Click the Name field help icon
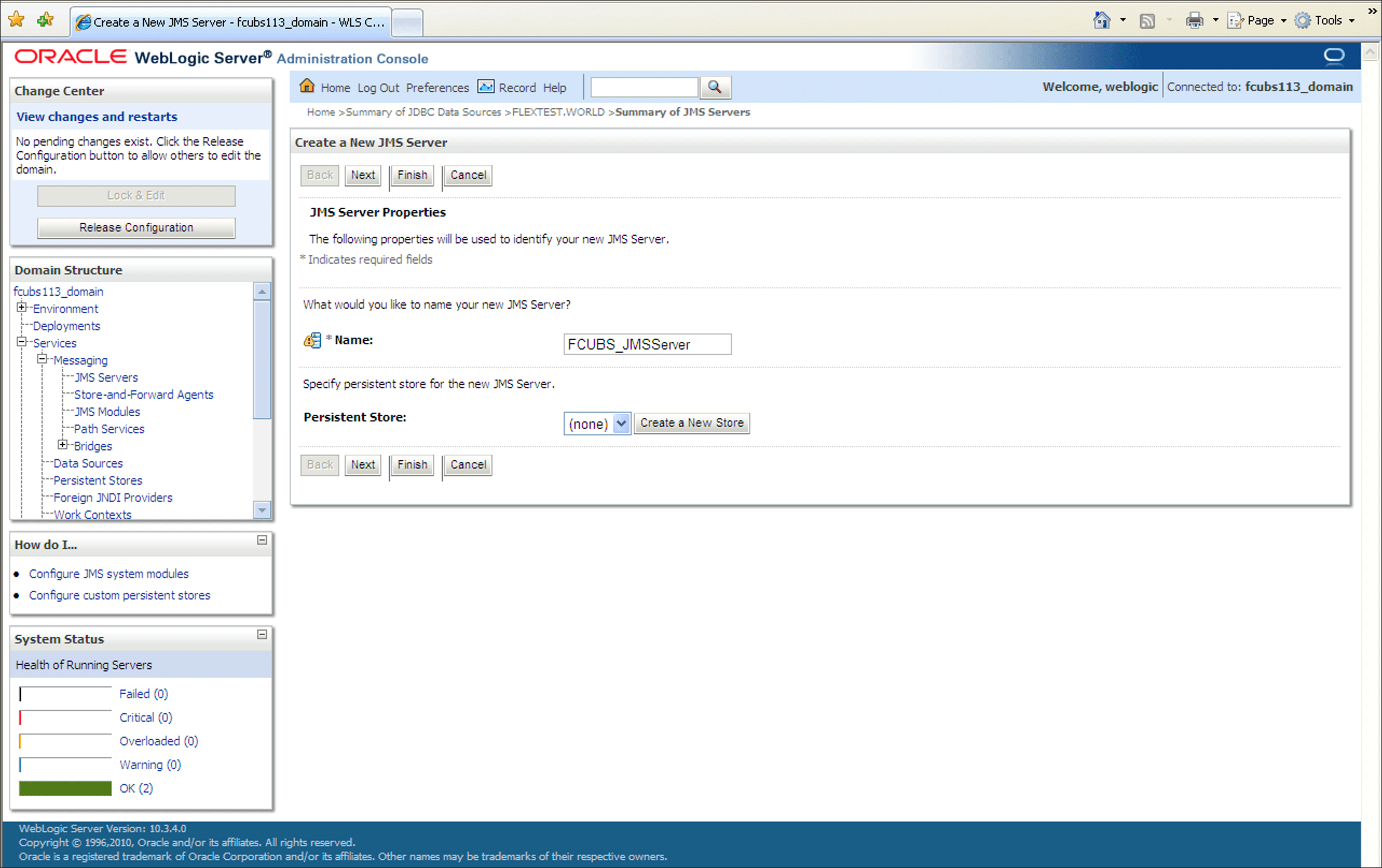Viewport: 1382px width, 868px height. tap(312, 341)
